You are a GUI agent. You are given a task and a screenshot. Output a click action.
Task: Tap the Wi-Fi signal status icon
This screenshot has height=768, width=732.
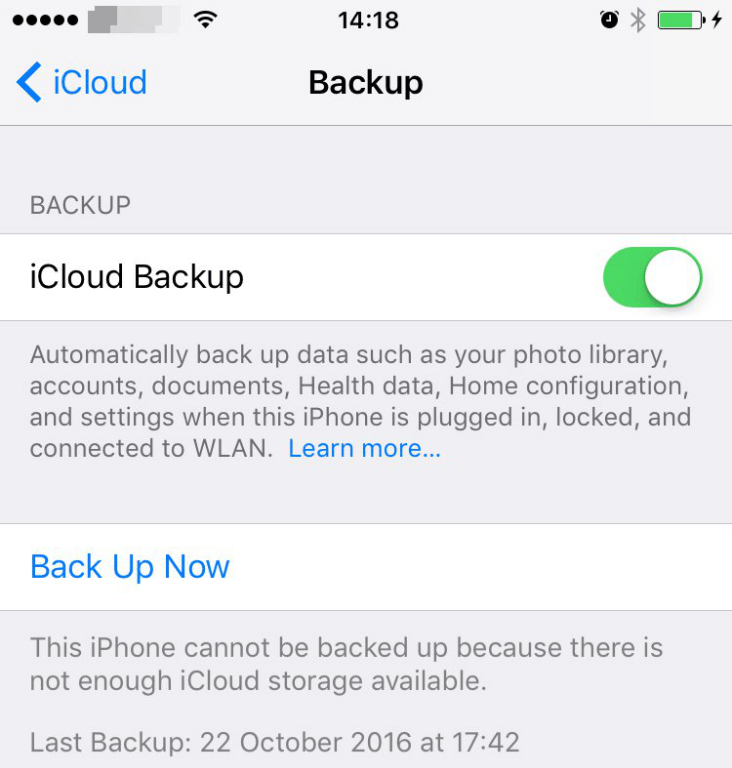(x=205, y=20)
